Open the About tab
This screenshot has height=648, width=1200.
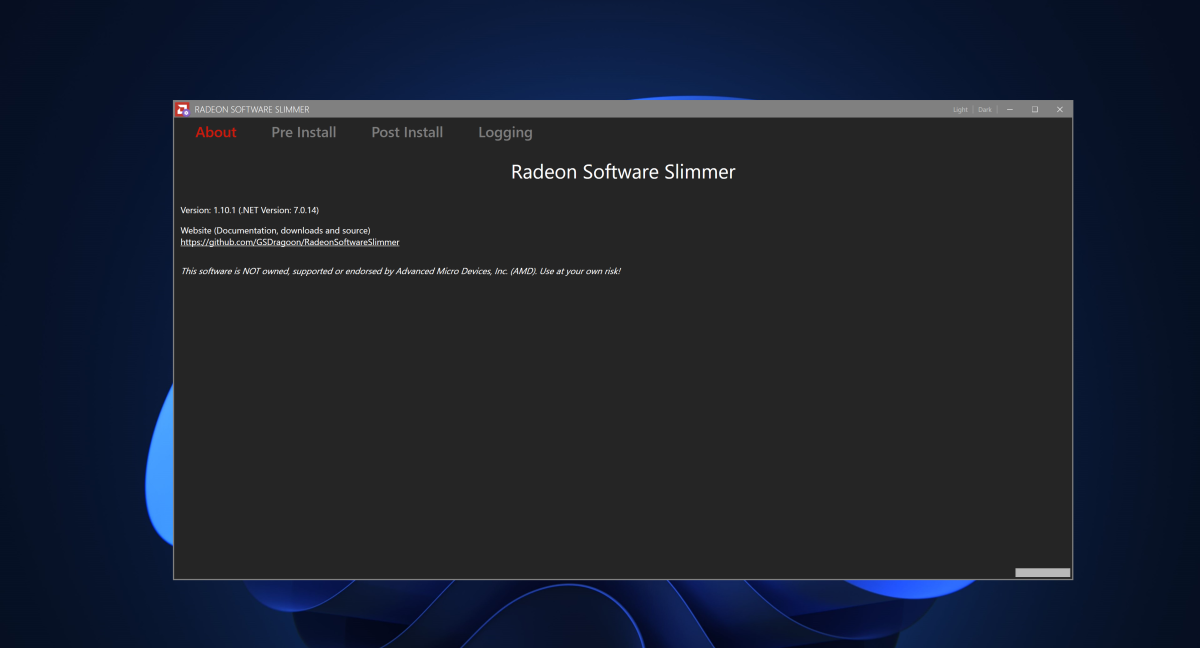coord(216,132)
